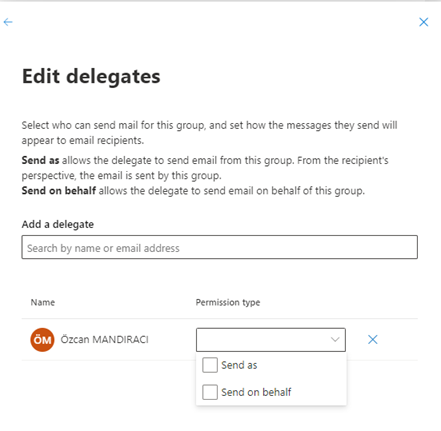Click the ÖM avatar circle
441x431 pixels.
click(x=42, y=340)
